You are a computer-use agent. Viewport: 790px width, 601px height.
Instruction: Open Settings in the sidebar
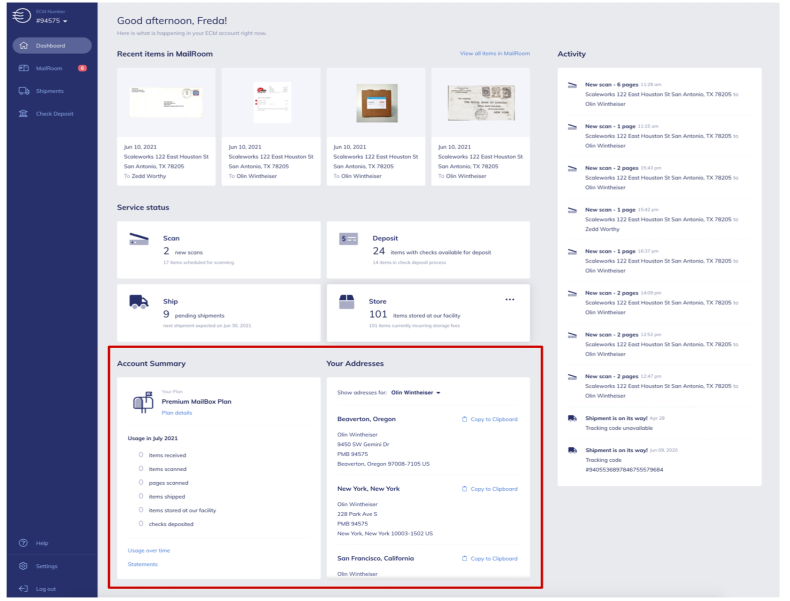46,566
